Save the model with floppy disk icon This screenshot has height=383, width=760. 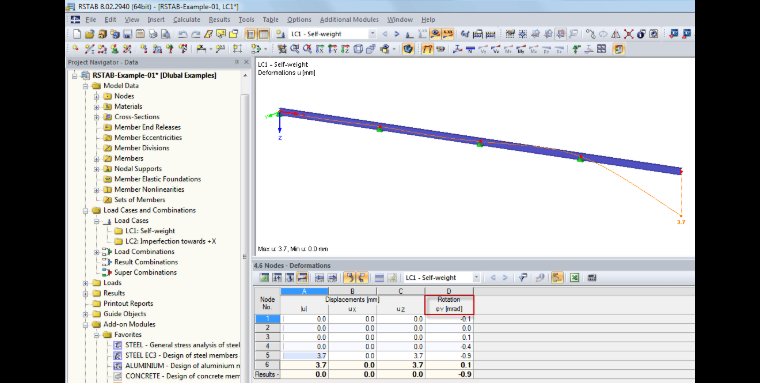[127, 34]
